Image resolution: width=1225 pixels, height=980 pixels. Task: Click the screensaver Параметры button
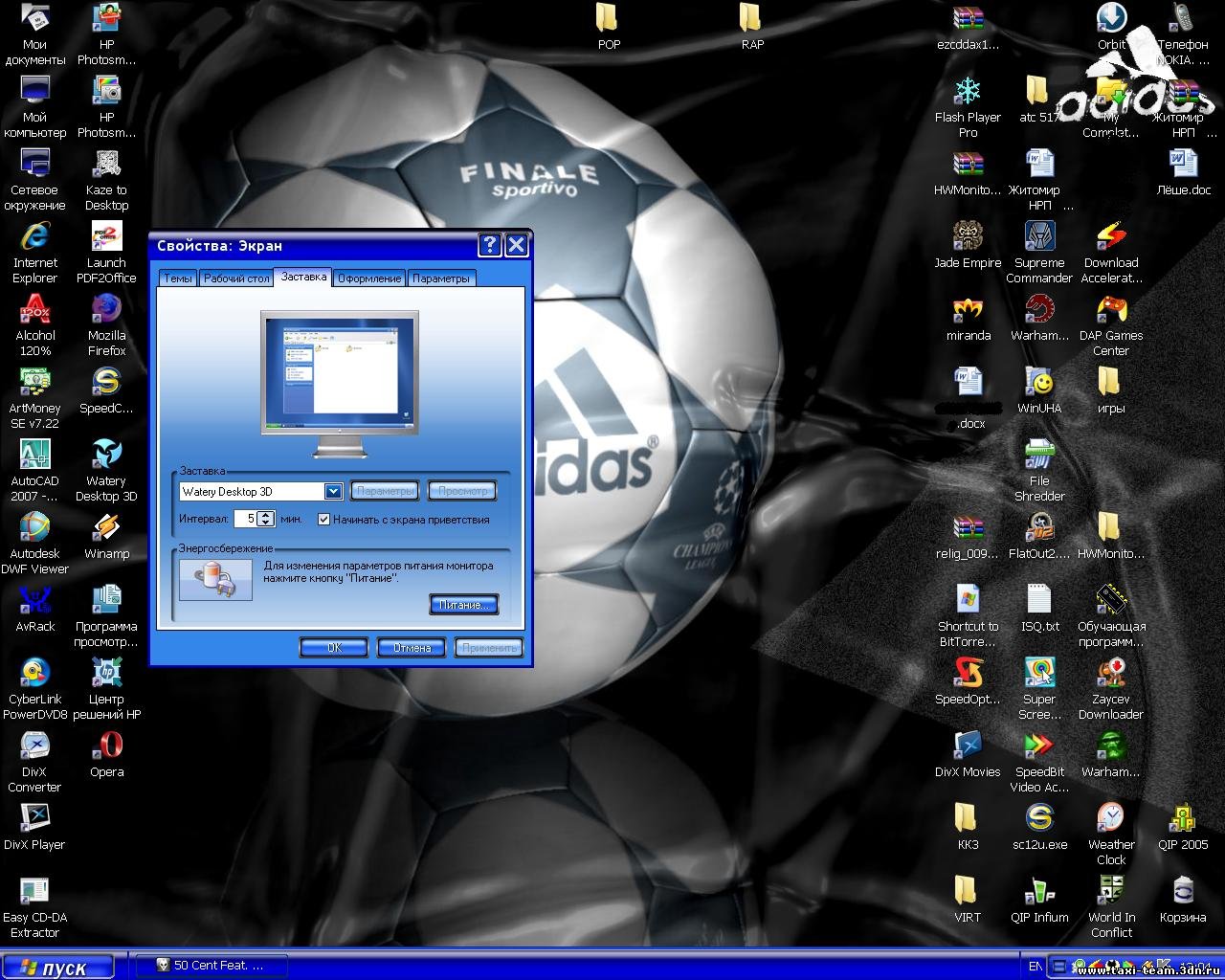385,491
